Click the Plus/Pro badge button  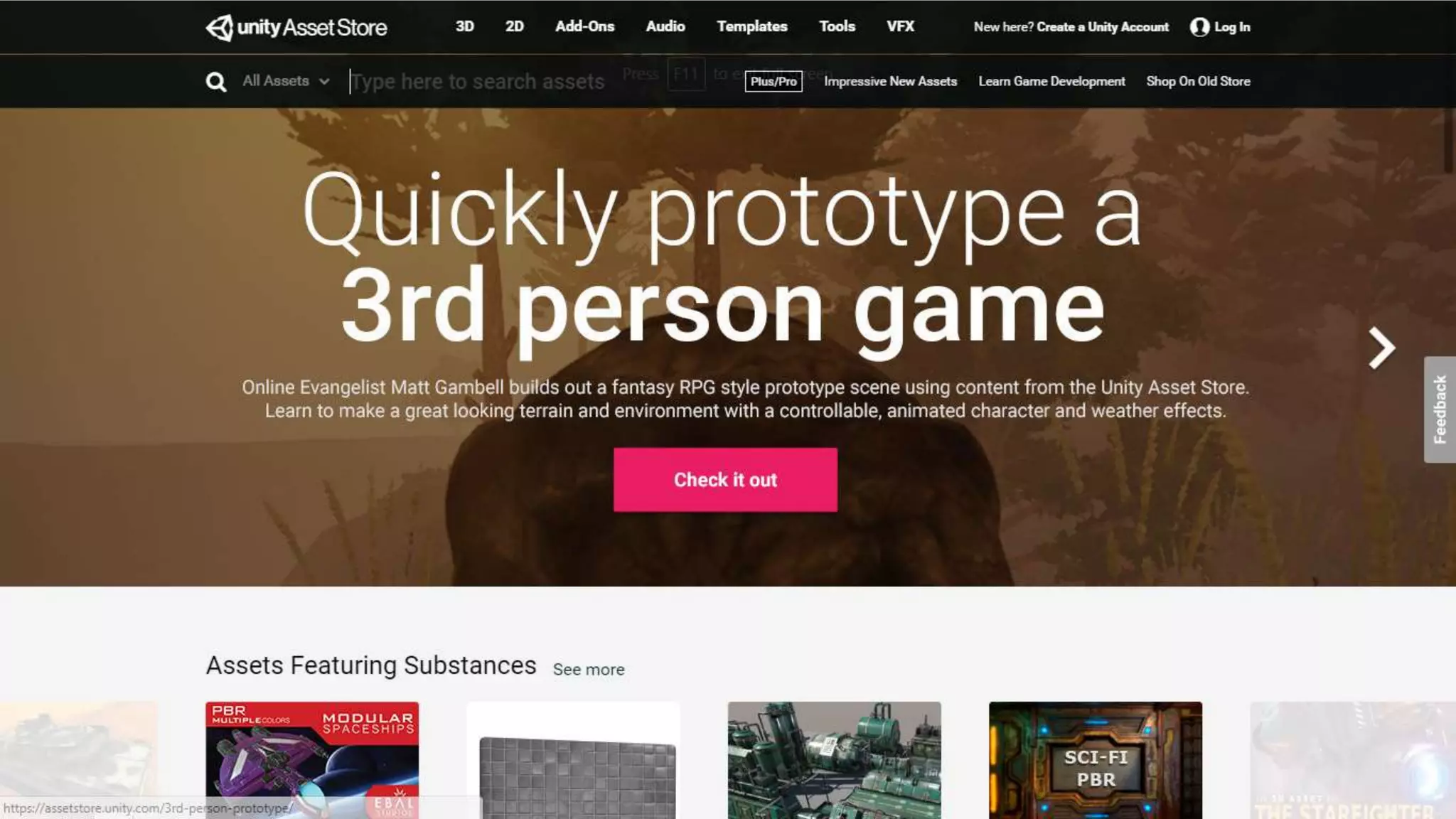[x=773, y=81]
